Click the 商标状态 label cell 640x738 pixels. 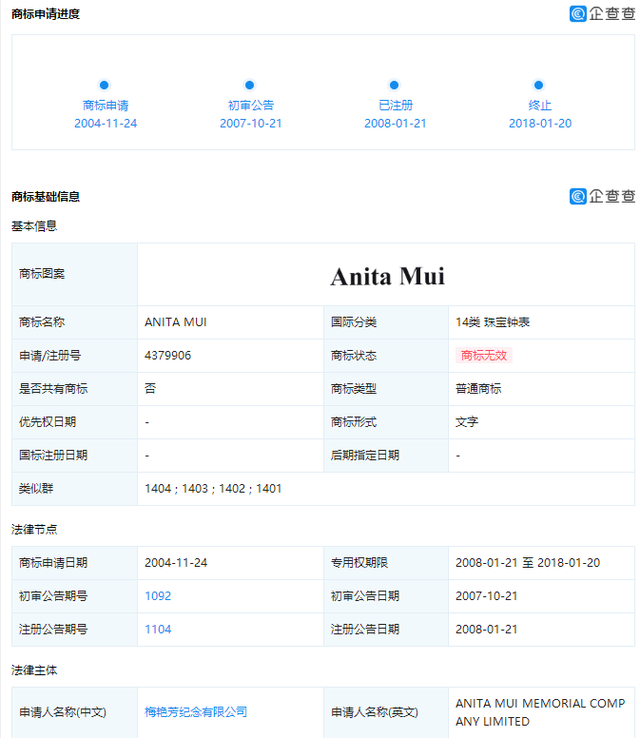coord(386,355)
